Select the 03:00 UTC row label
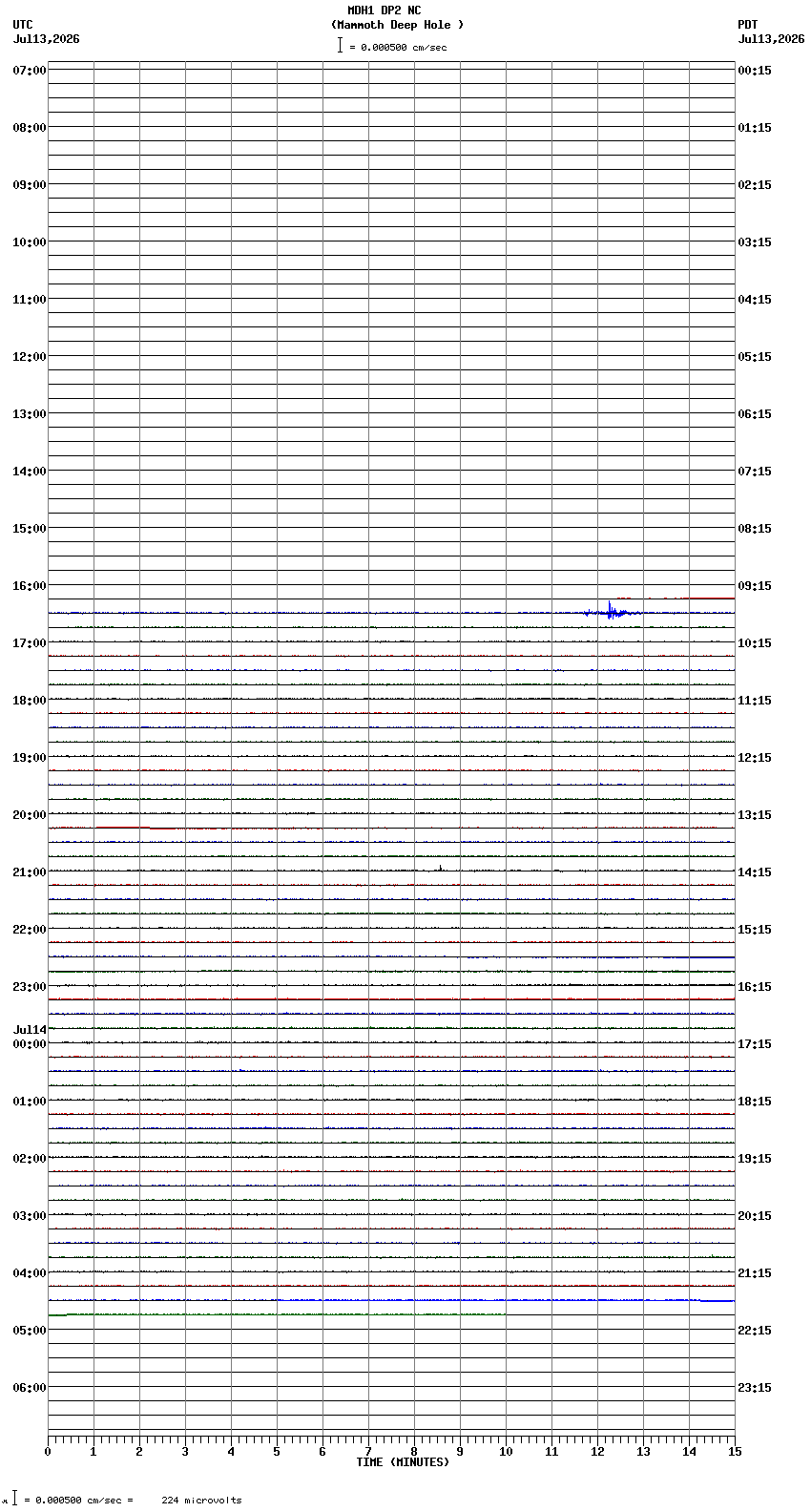The image size is (811, 1512). [x=30, y=1216]
